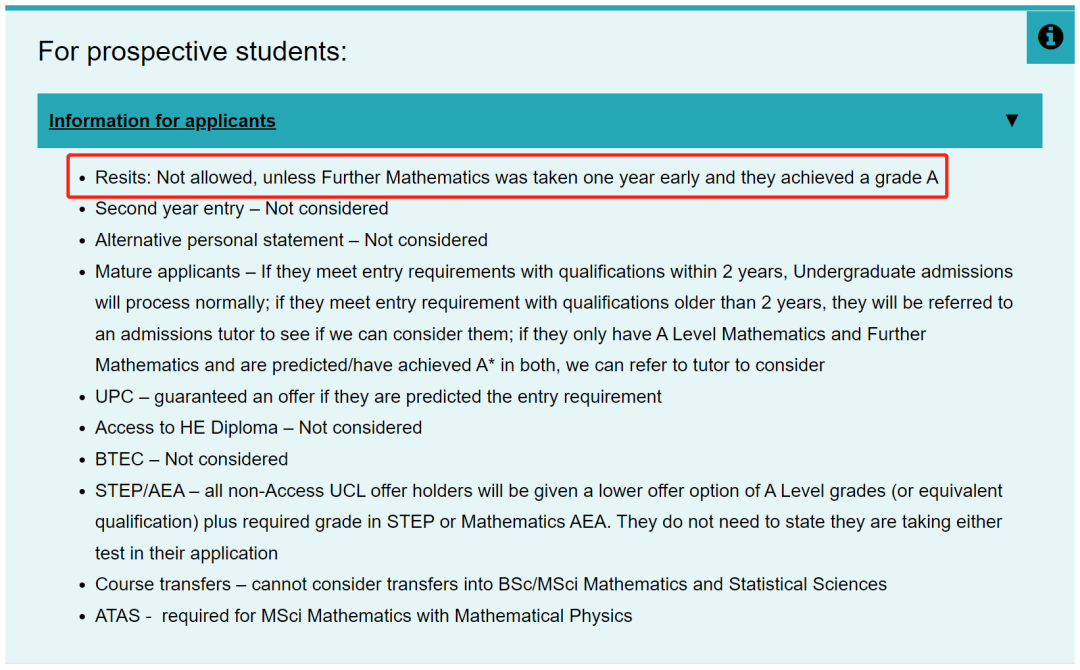Click 'test in their application' line
Image resolution: width=1080 pixels, height=670 pixels.
tap(186, 554)
